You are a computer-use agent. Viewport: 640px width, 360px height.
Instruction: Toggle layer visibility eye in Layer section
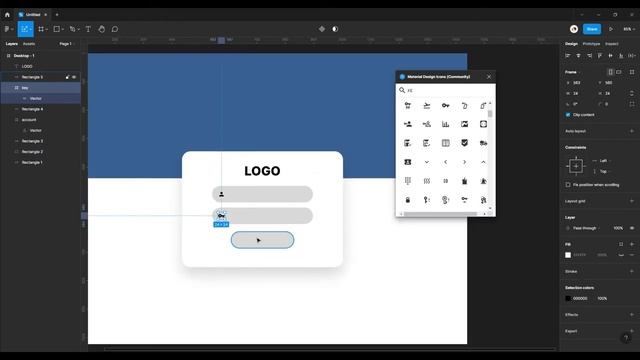pos(632,228)
